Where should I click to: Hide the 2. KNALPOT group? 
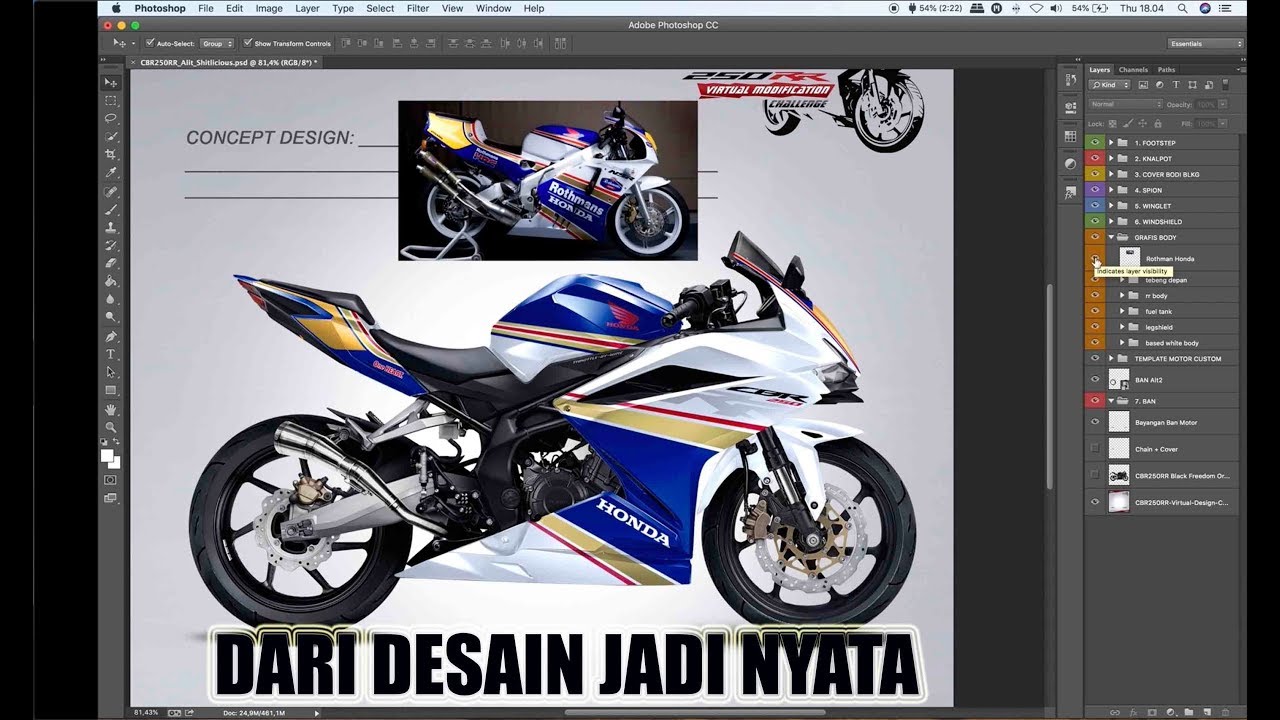tap(1095, 158)
